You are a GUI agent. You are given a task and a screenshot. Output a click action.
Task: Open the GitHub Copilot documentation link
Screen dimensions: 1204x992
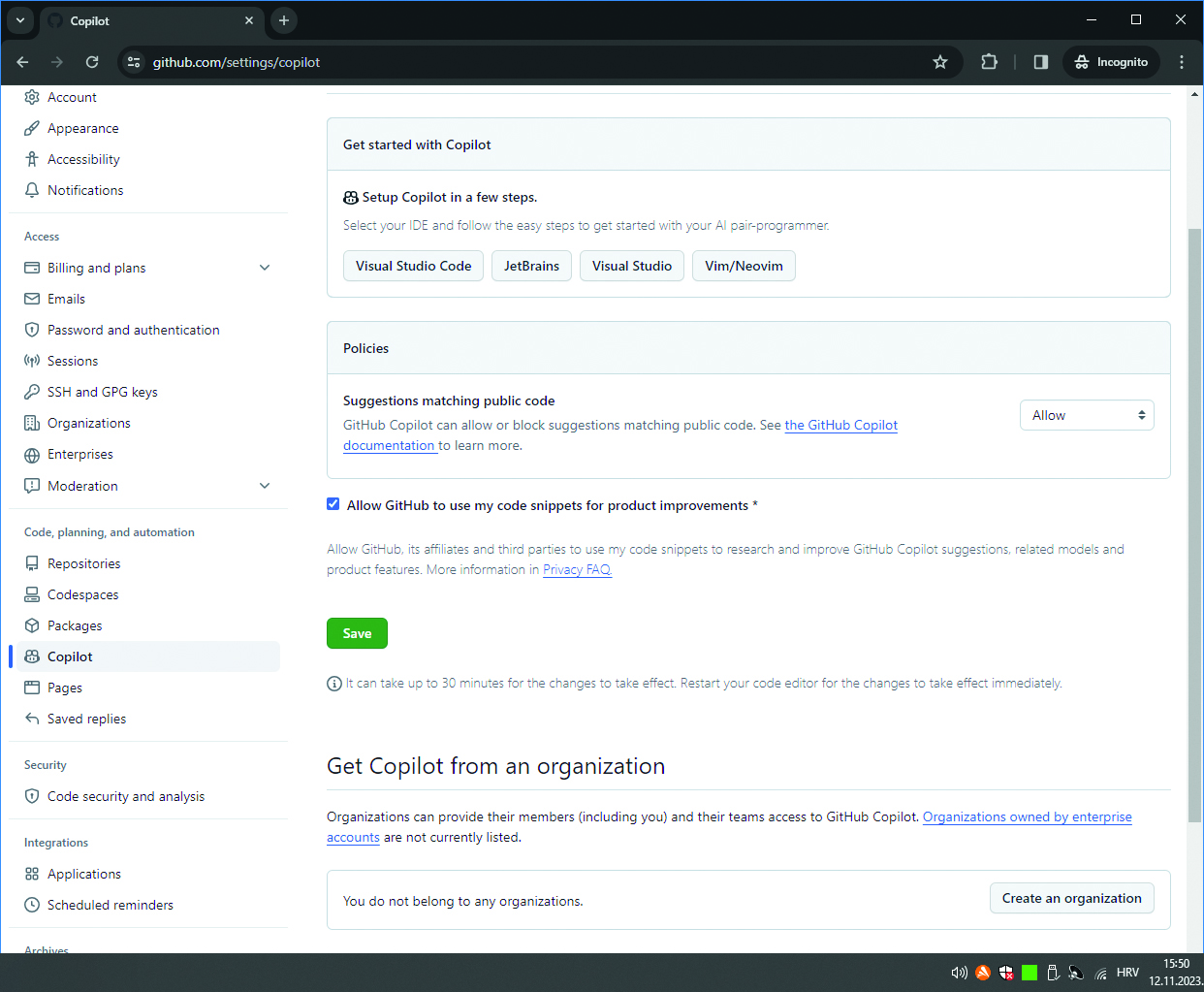point(840,425)
